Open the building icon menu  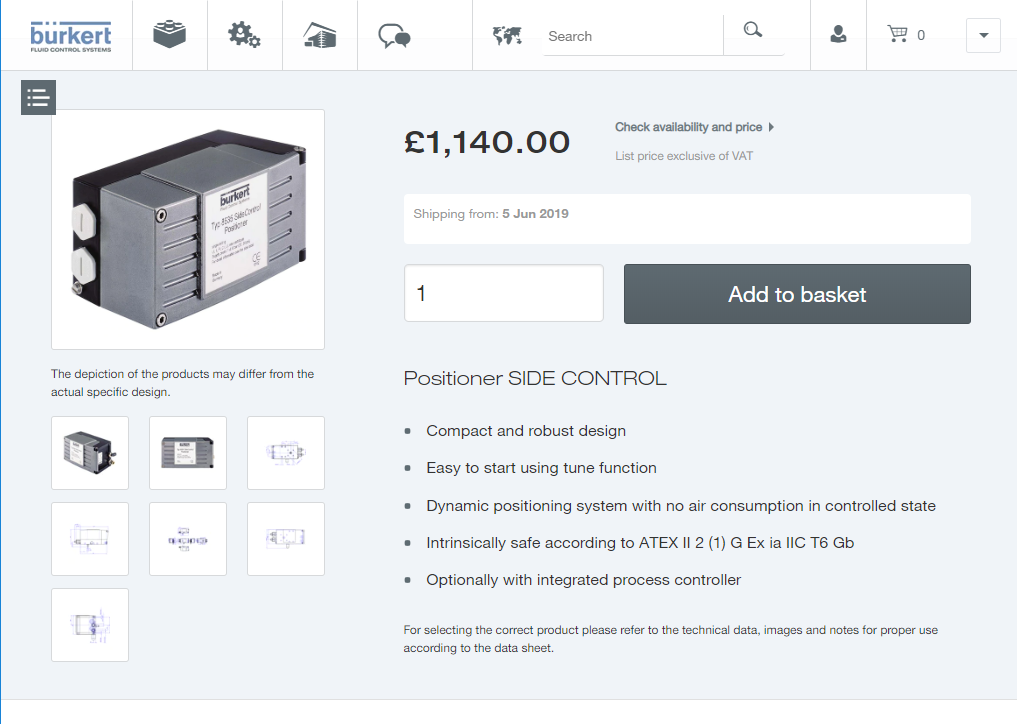click(x=320, y=35)
